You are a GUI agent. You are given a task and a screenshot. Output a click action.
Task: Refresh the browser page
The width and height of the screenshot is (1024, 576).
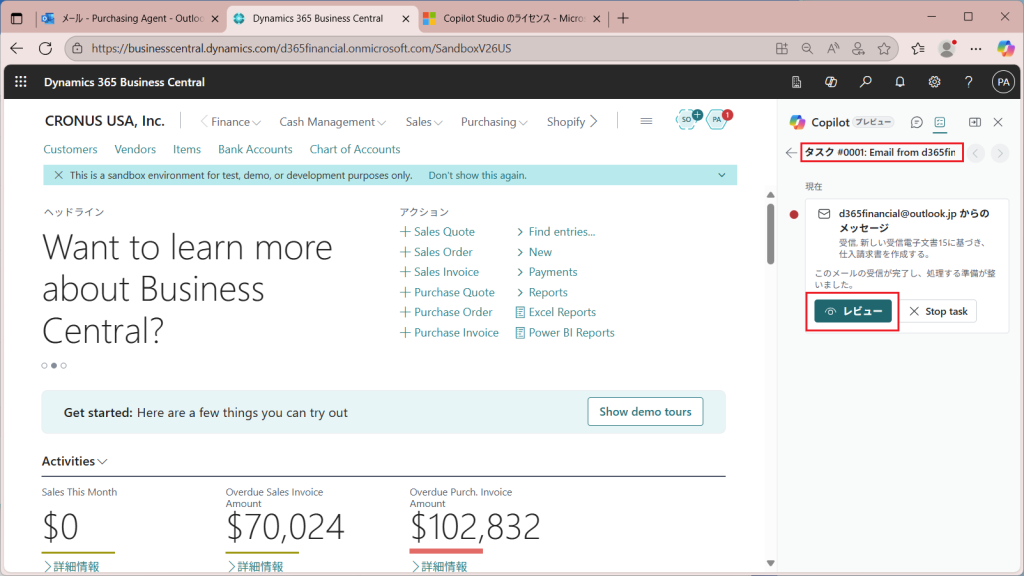point(45,48)
